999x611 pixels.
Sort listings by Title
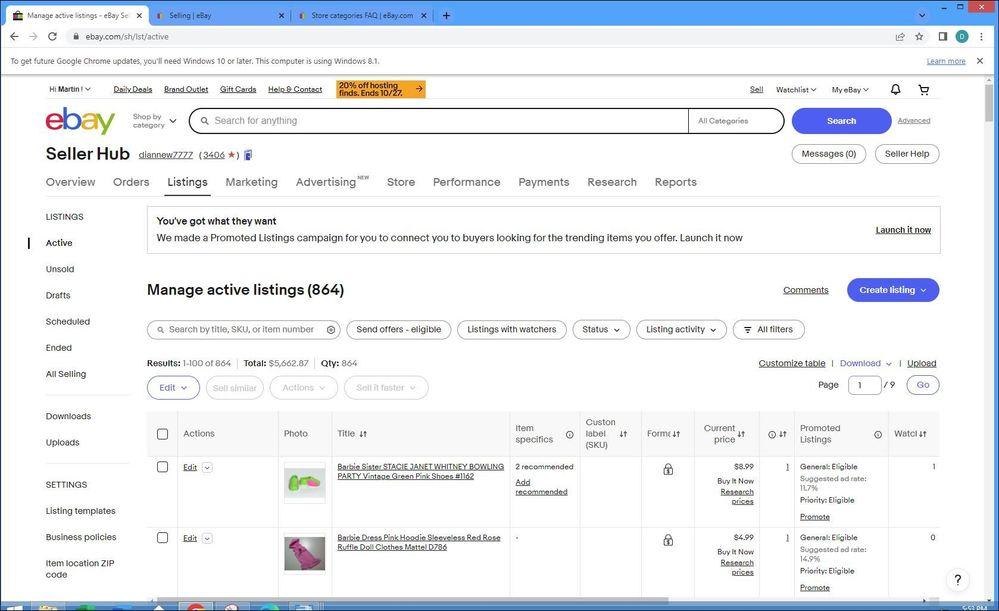(x=363, y=434)
